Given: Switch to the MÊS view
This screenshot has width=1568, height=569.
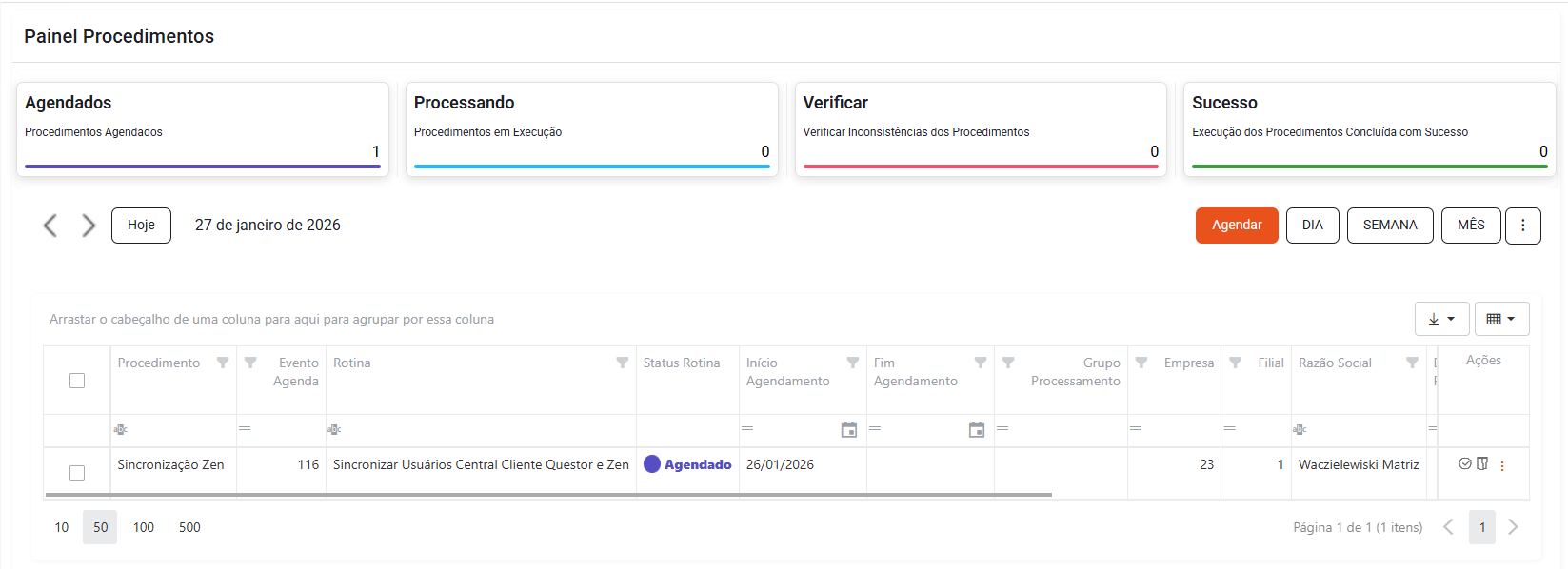Looking at the screenshot, I should pos(1470,226).
